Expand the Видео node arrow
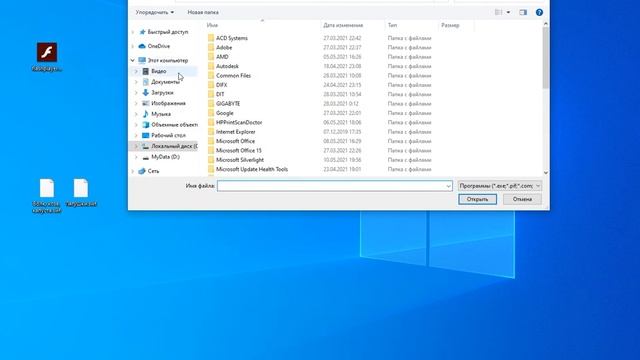 click(x=136, y=71)
